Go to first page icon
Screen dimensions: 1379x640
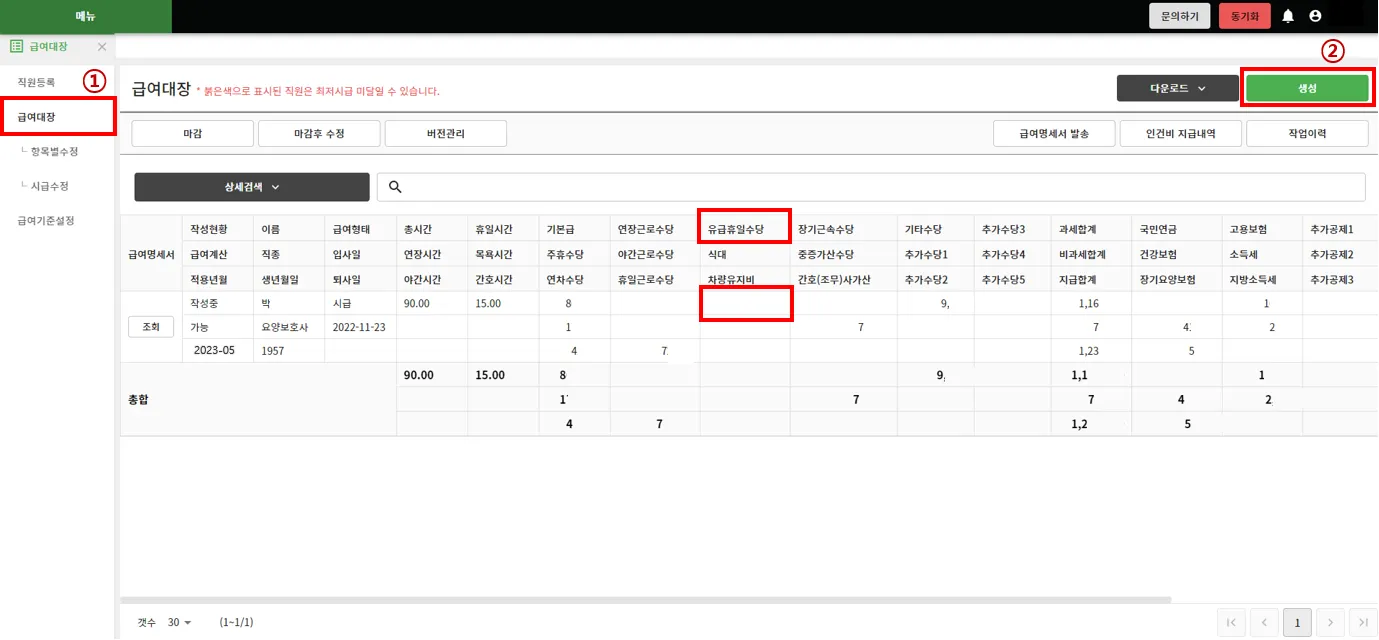click(1231, 622)
